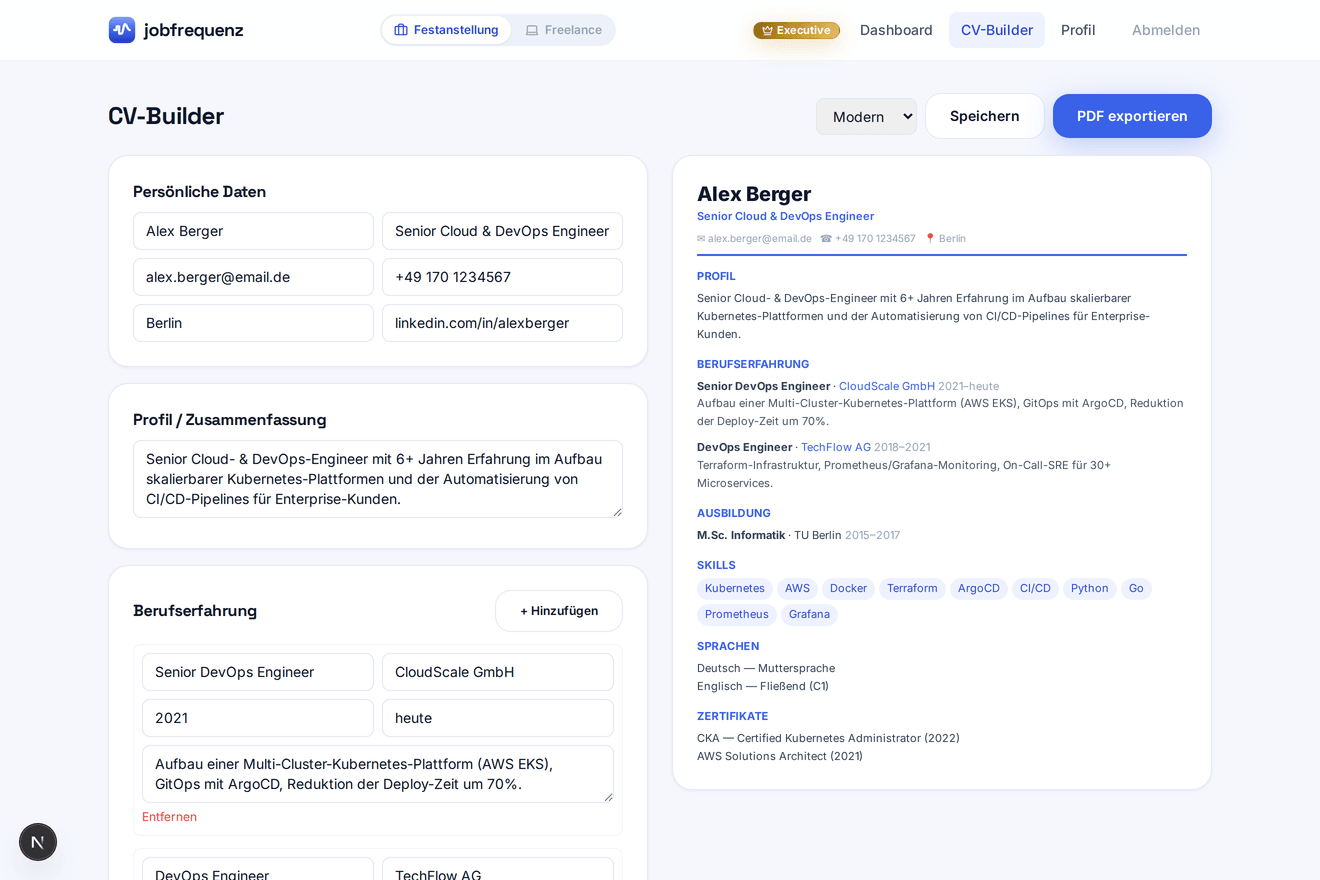
Task: Switch to Freelance mode
Action: pyautogui.click(x=564, y=30)
